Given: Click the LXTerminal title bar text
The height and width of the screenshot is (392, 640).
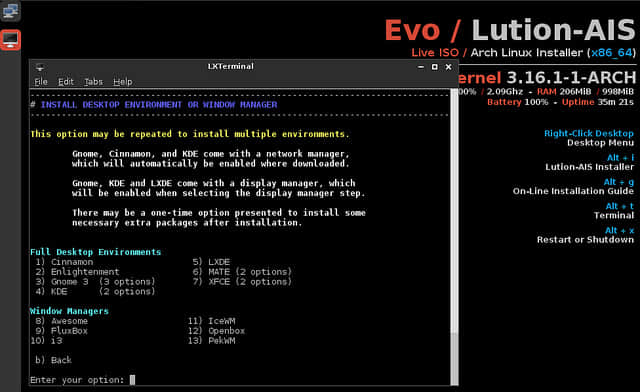Looking at the screenshot, I should (x=231, y=66).
